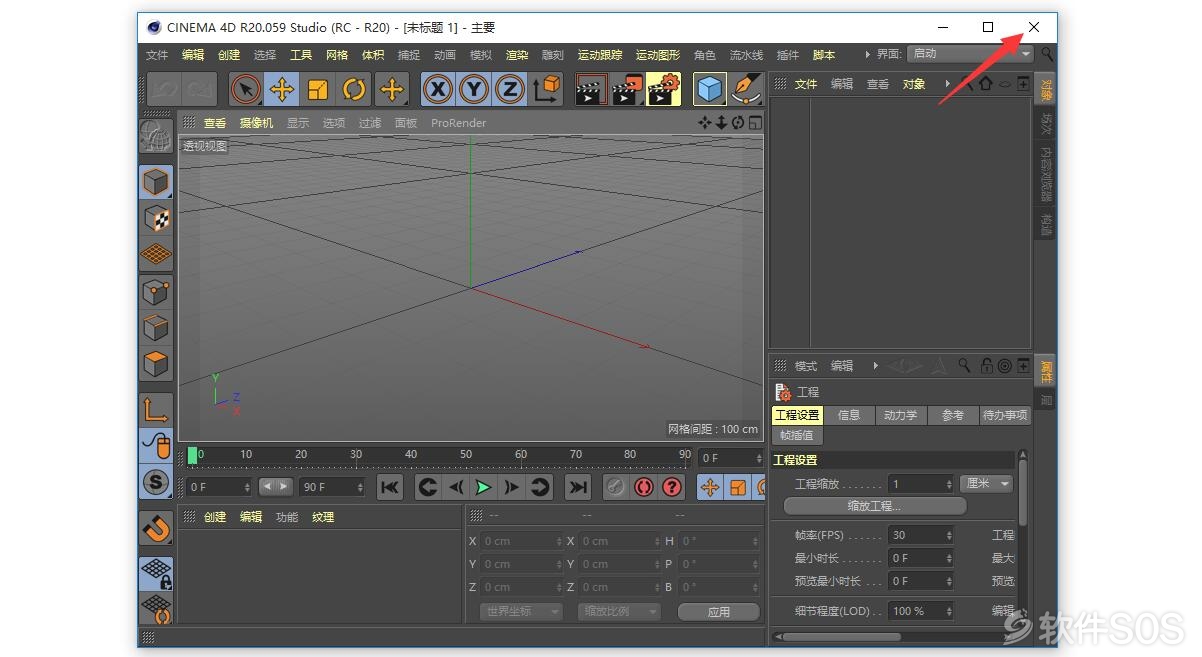Select the Rotate tool in top toolbar
Viewport: 1202px width, 657px height.
point(354,90)
